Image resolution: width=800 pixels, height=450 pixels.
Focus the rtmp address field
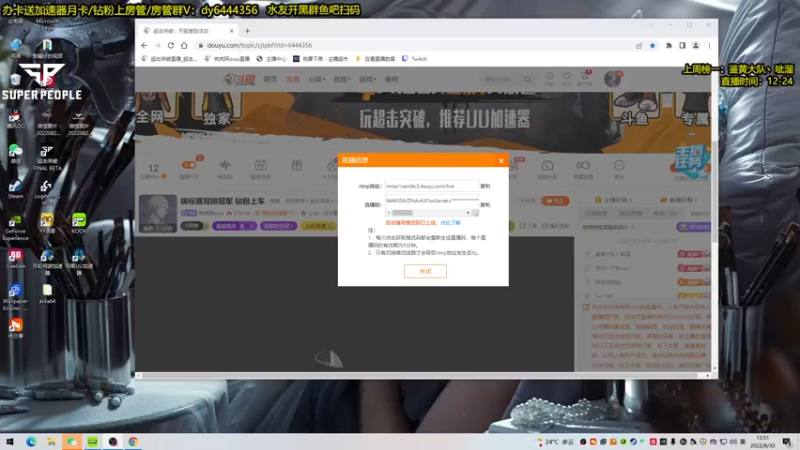tap(432, 186)
